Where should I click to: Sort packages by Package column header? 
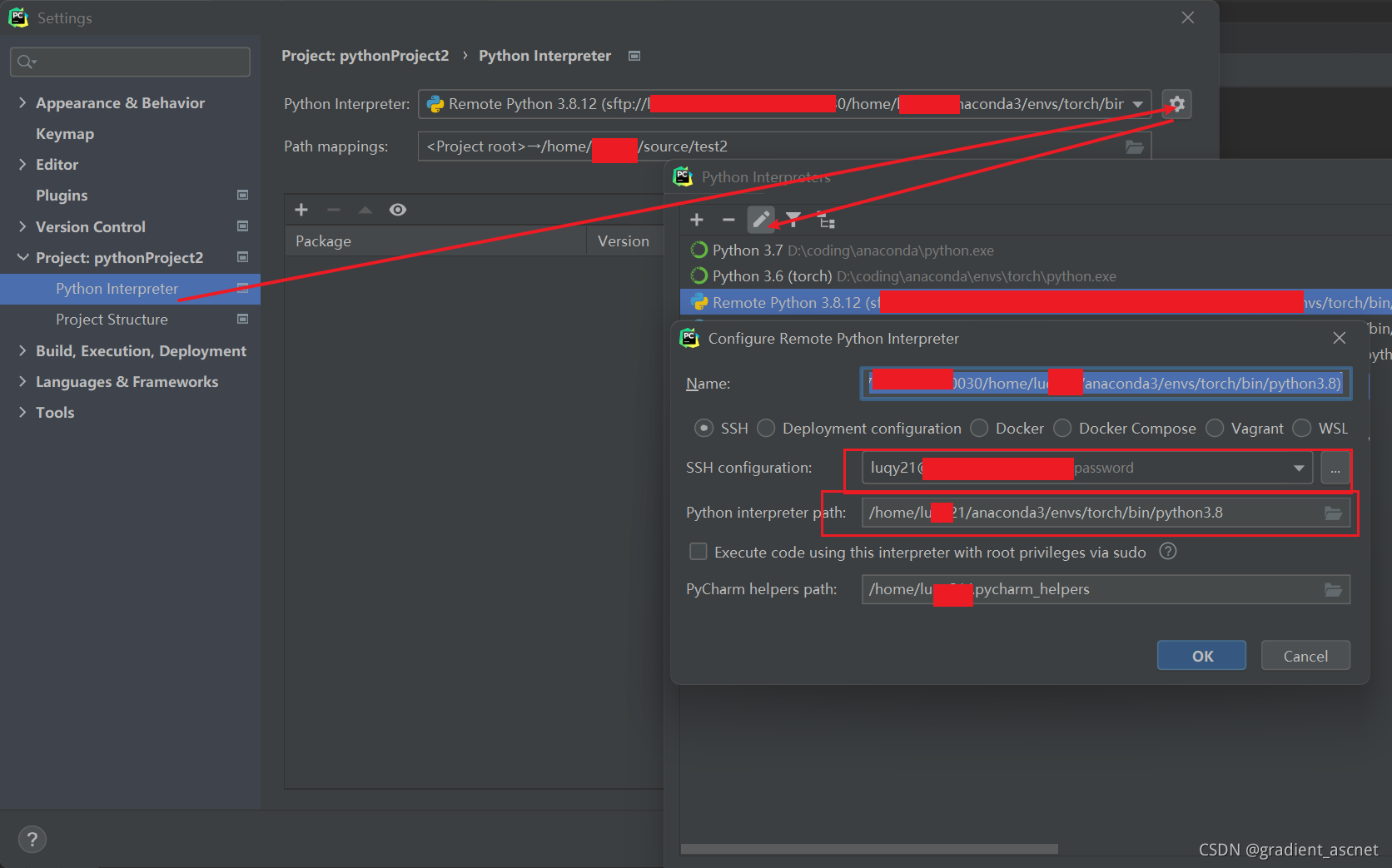(435, 241)
